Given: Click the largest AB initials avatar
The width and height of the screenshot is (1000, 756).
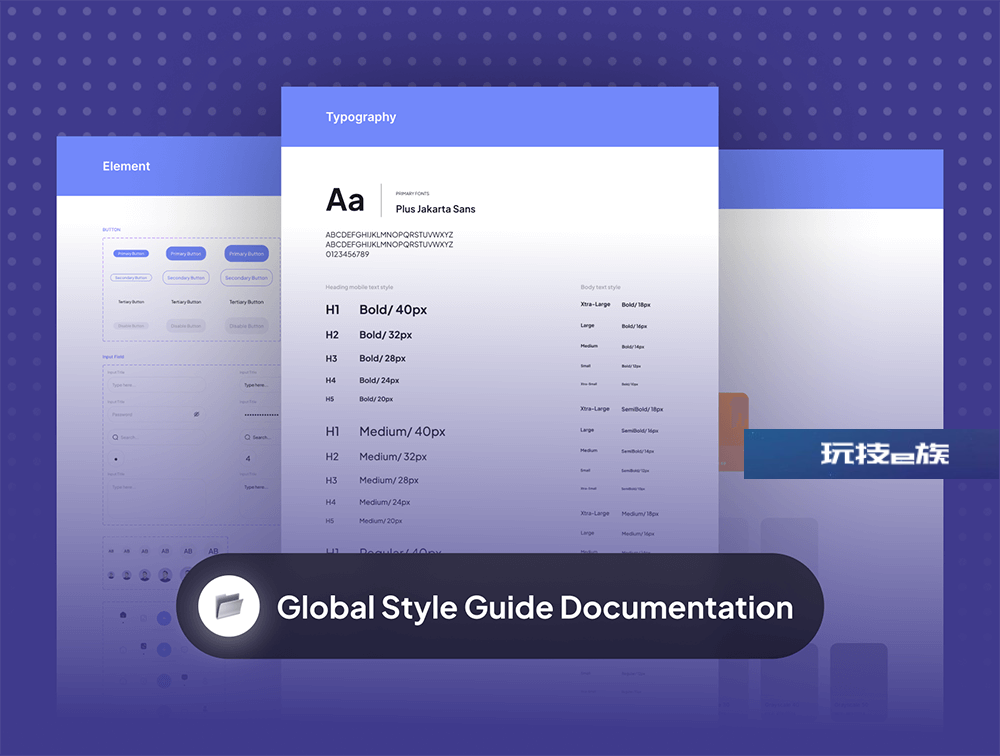Looking at the screenshot, I should [x=213, y=551].
